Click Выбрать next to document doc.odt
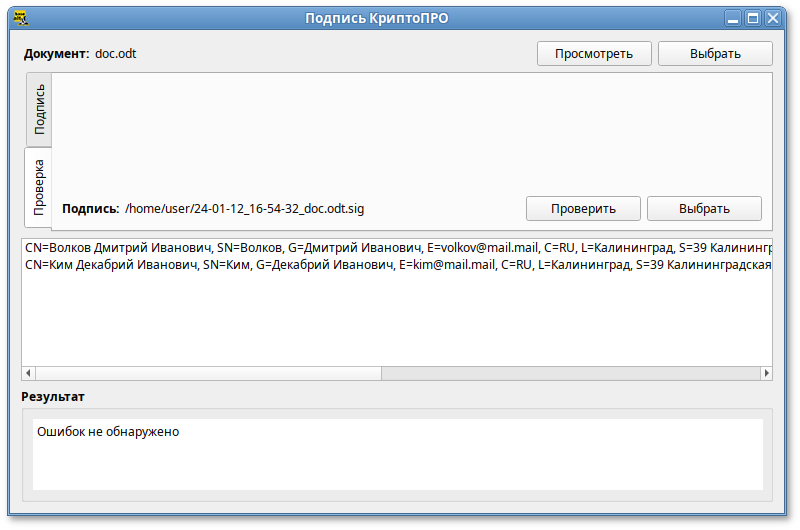Viewport: 800px width, 530px height. click(715, 53)
